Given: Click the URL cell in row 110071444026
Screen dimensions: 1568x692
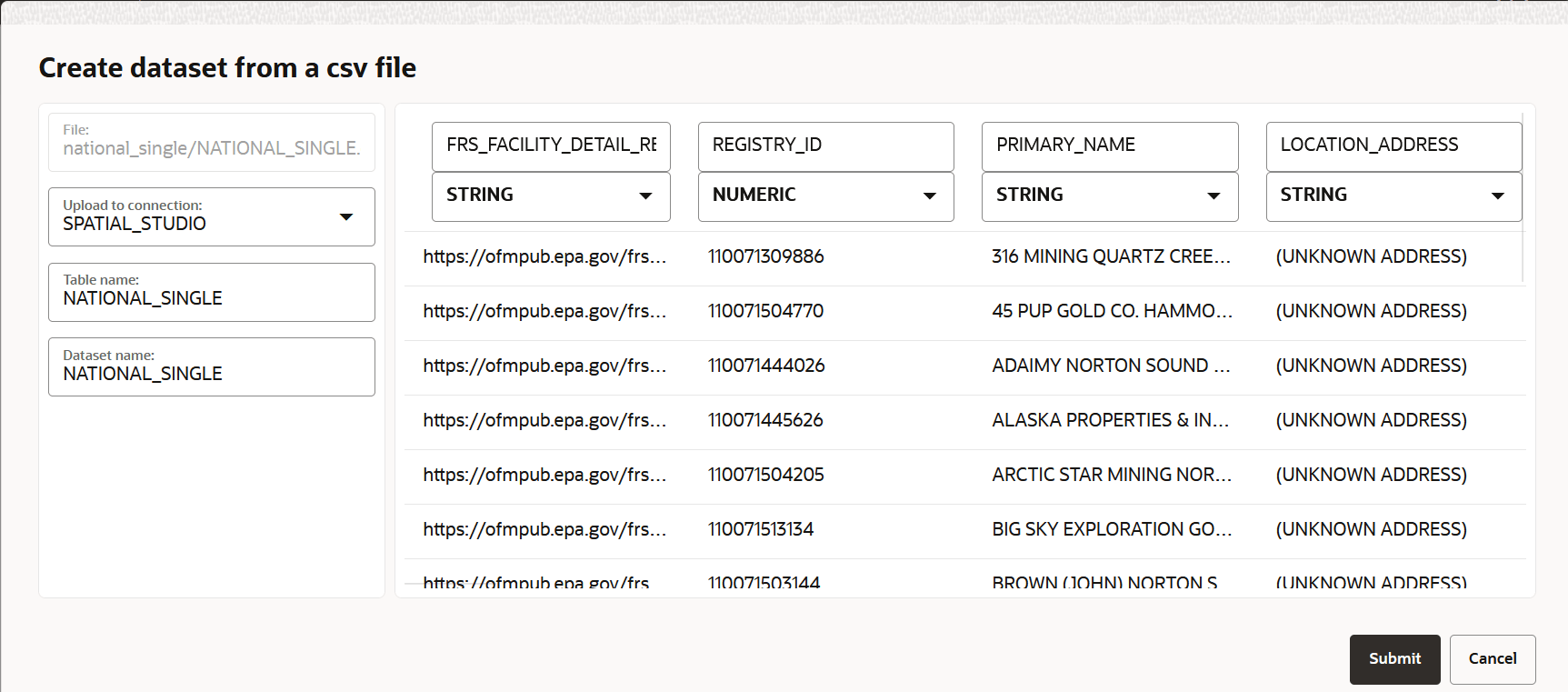Looking at the screenshot, I should coord(544,366).
